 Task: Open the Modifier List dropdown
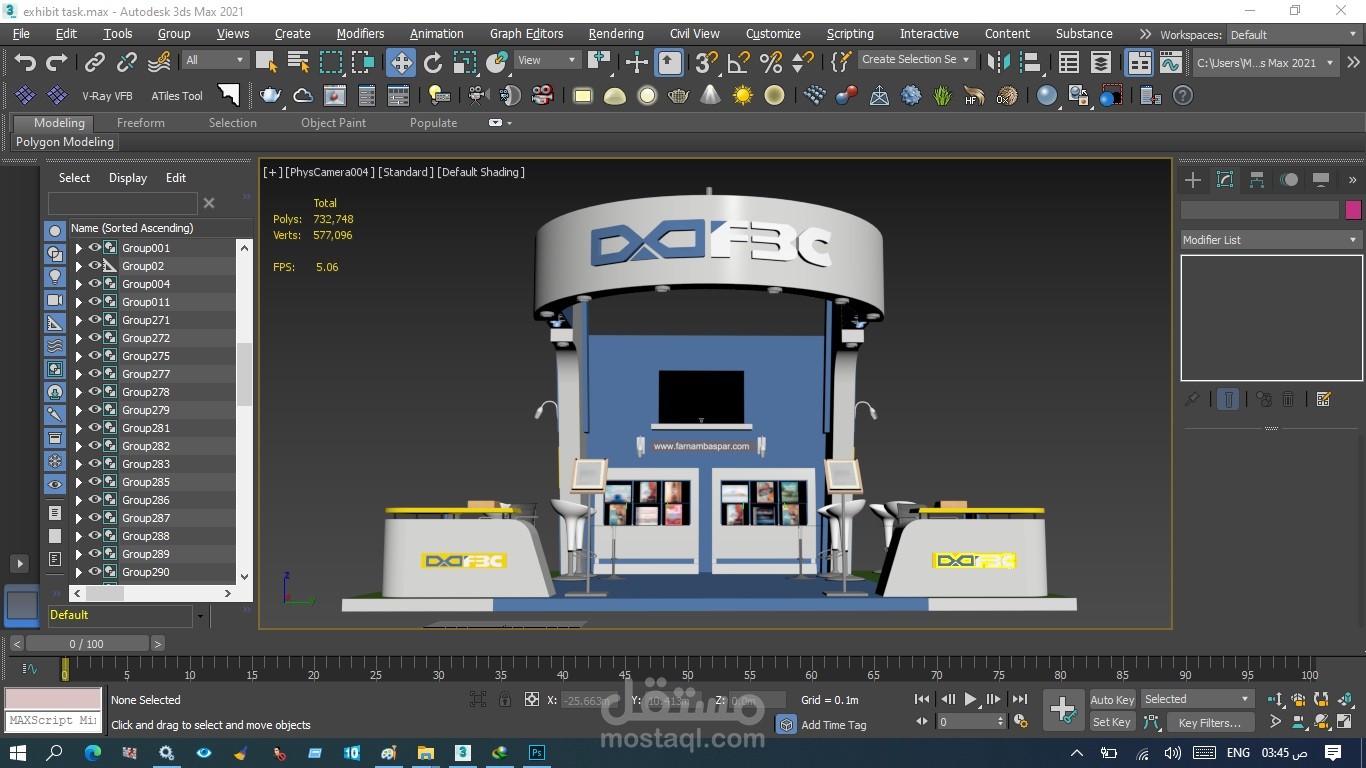[x=1271, y=240]
